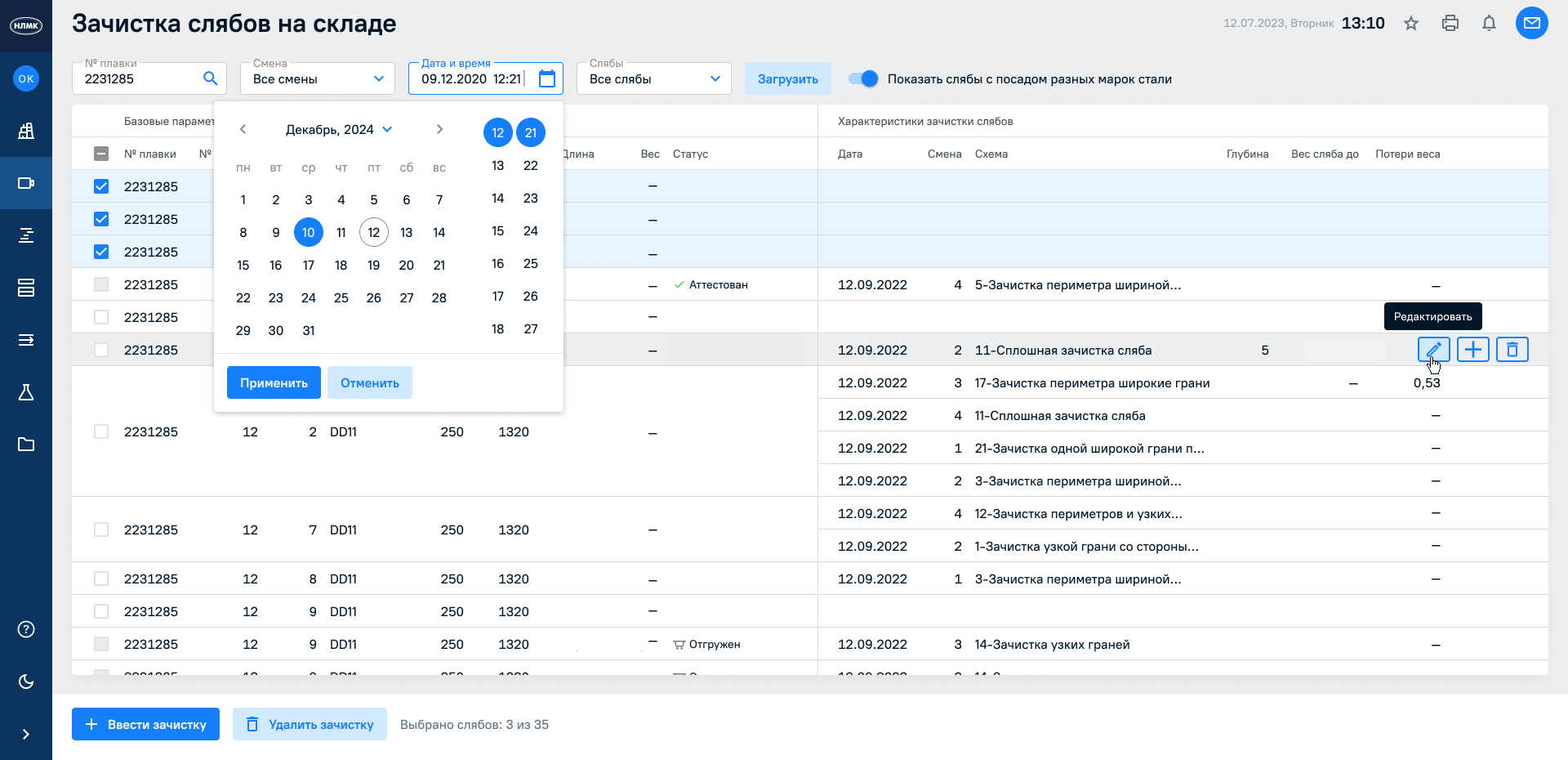This screenshot has width=1568, height=760.
Task: Select hour 12 in time picker
Action: pos(498,132)
